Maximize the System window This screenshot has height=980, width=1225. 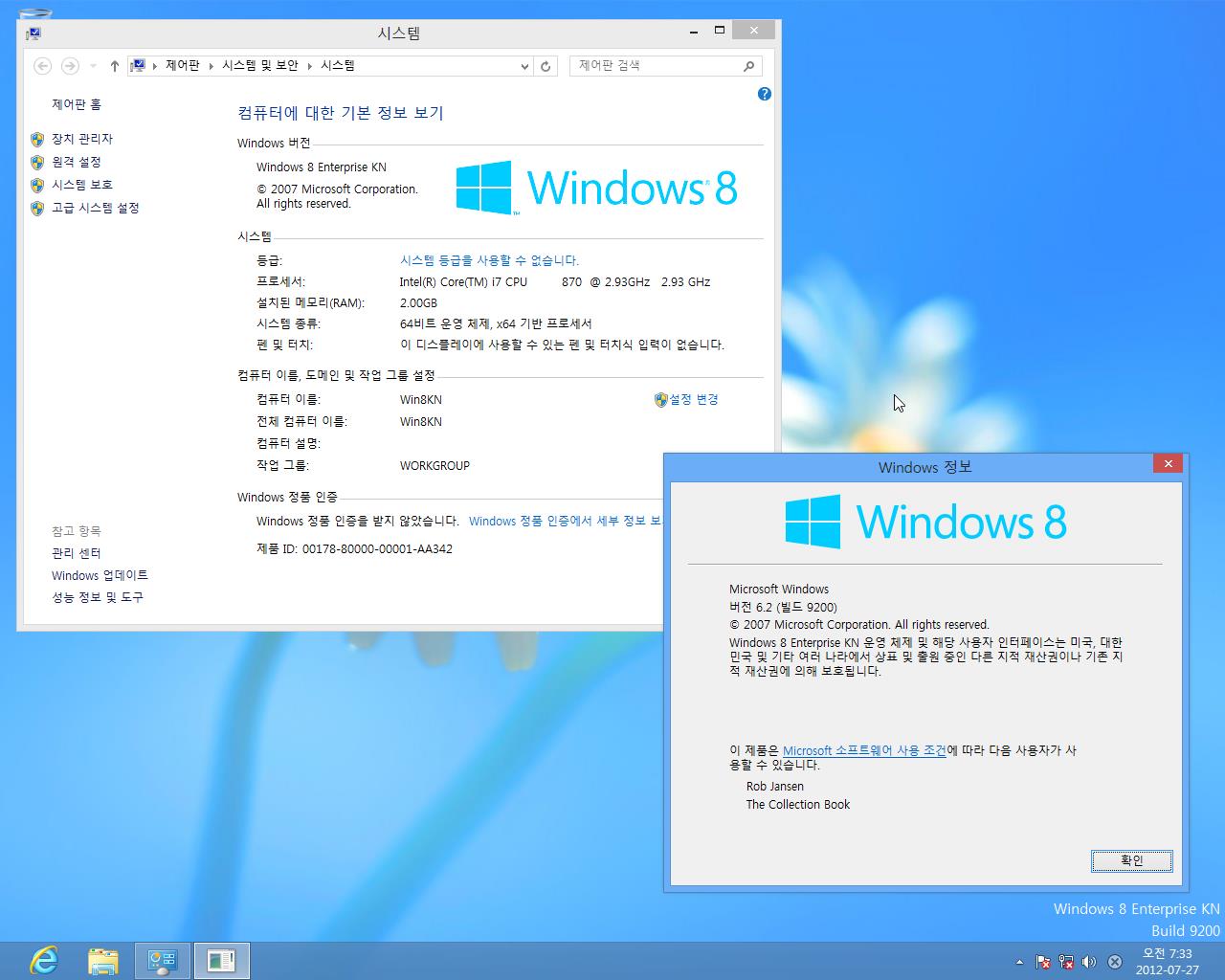point(720,31)
